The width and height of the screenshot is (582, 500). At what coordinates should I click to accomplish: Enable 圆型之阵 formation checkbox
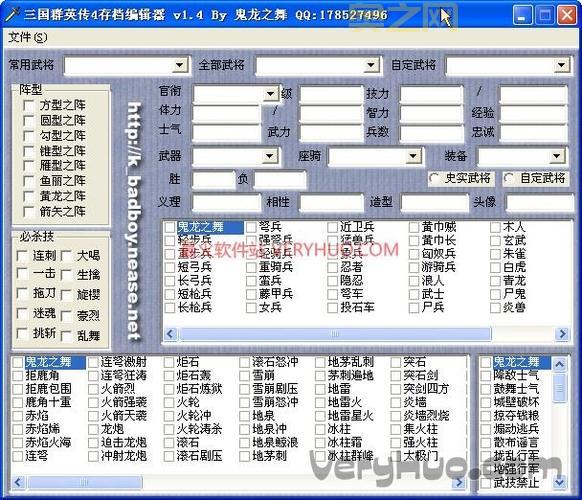29,121
